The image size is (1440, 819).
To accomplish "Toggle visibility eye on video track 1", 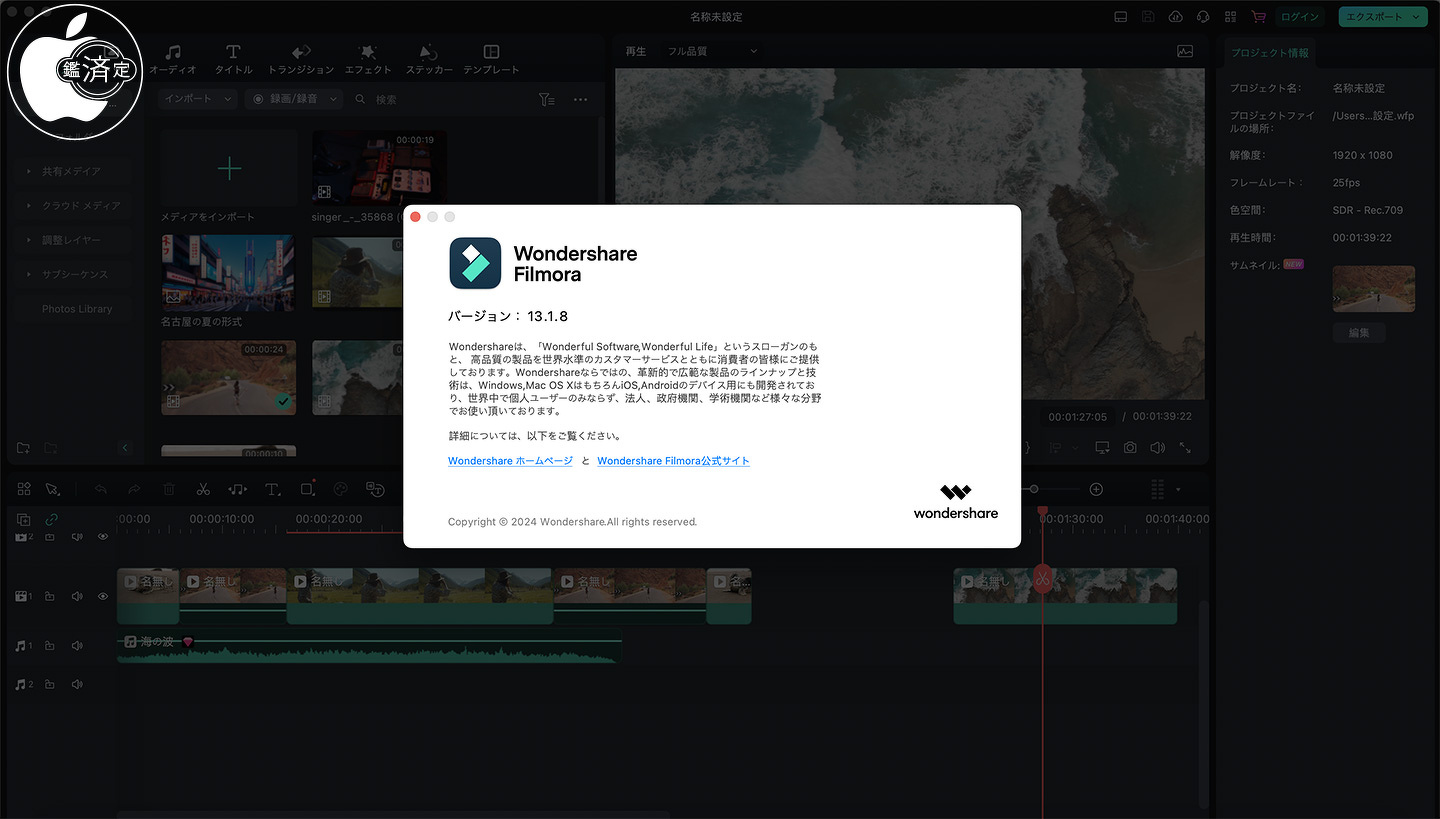I will [x=103, y=596].
